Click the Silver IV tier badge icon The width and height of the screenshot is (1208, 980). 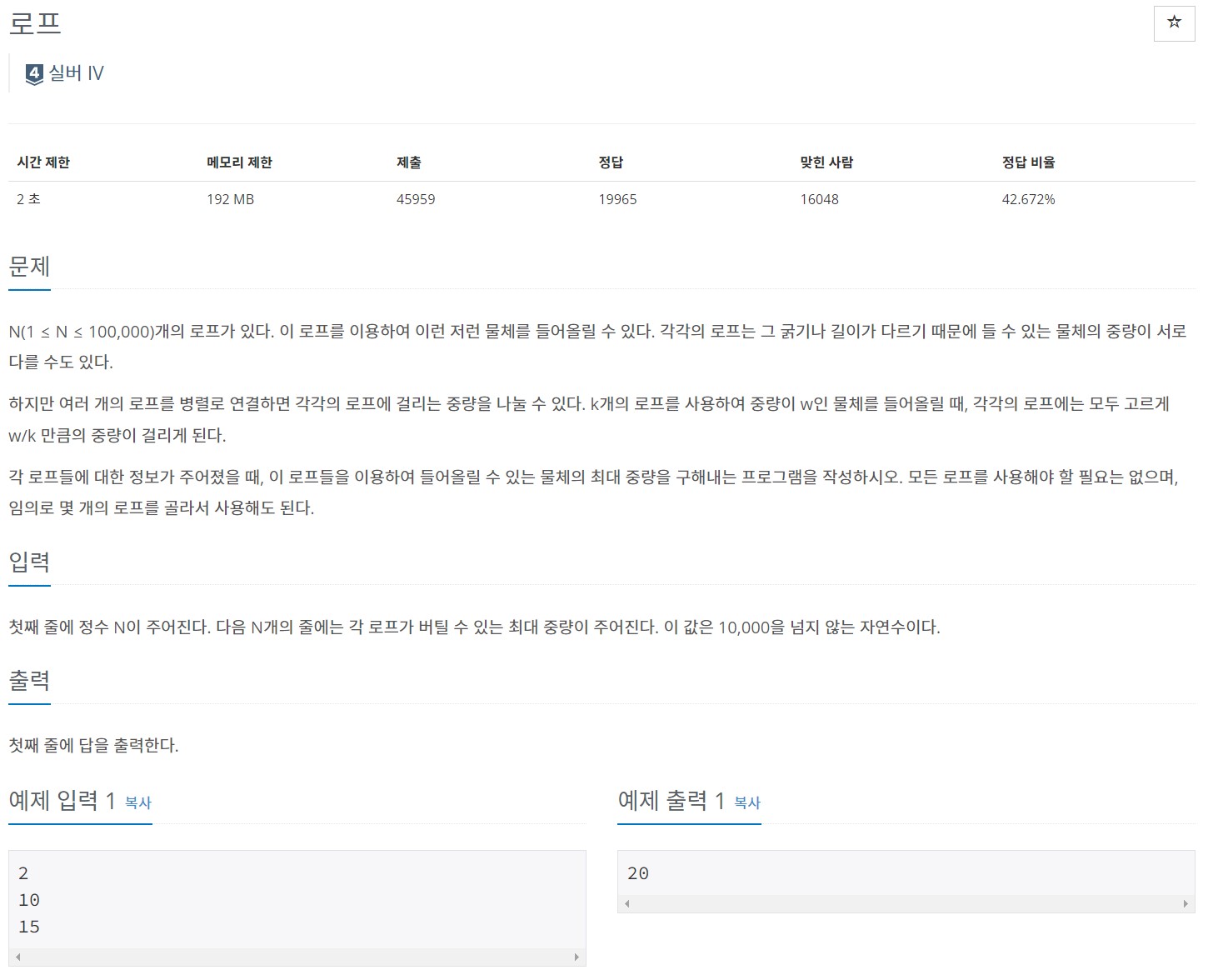(34, 74)
